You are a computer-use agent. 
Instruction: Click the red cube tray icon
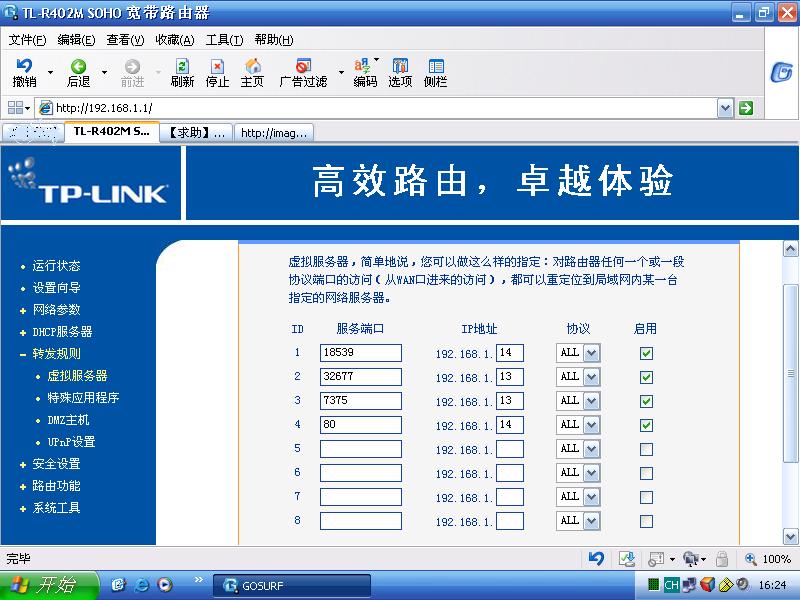[708, 585]
